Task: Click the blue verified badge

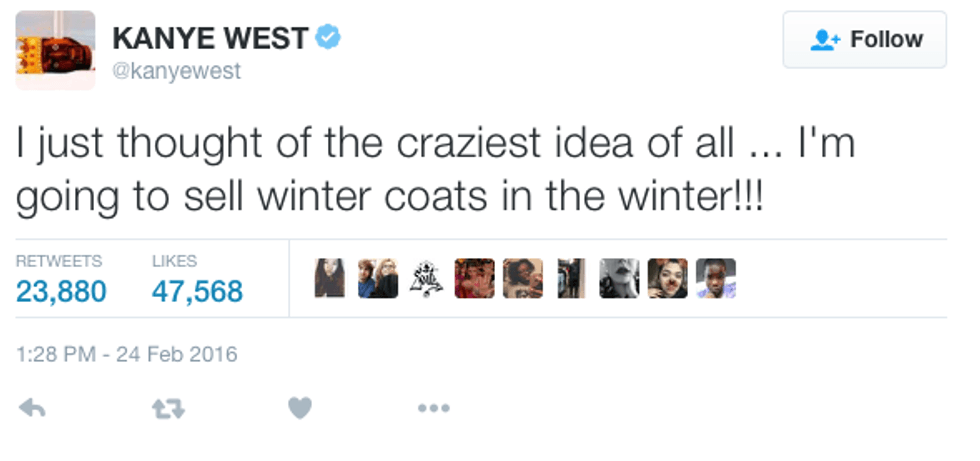Action: (329, 38)
